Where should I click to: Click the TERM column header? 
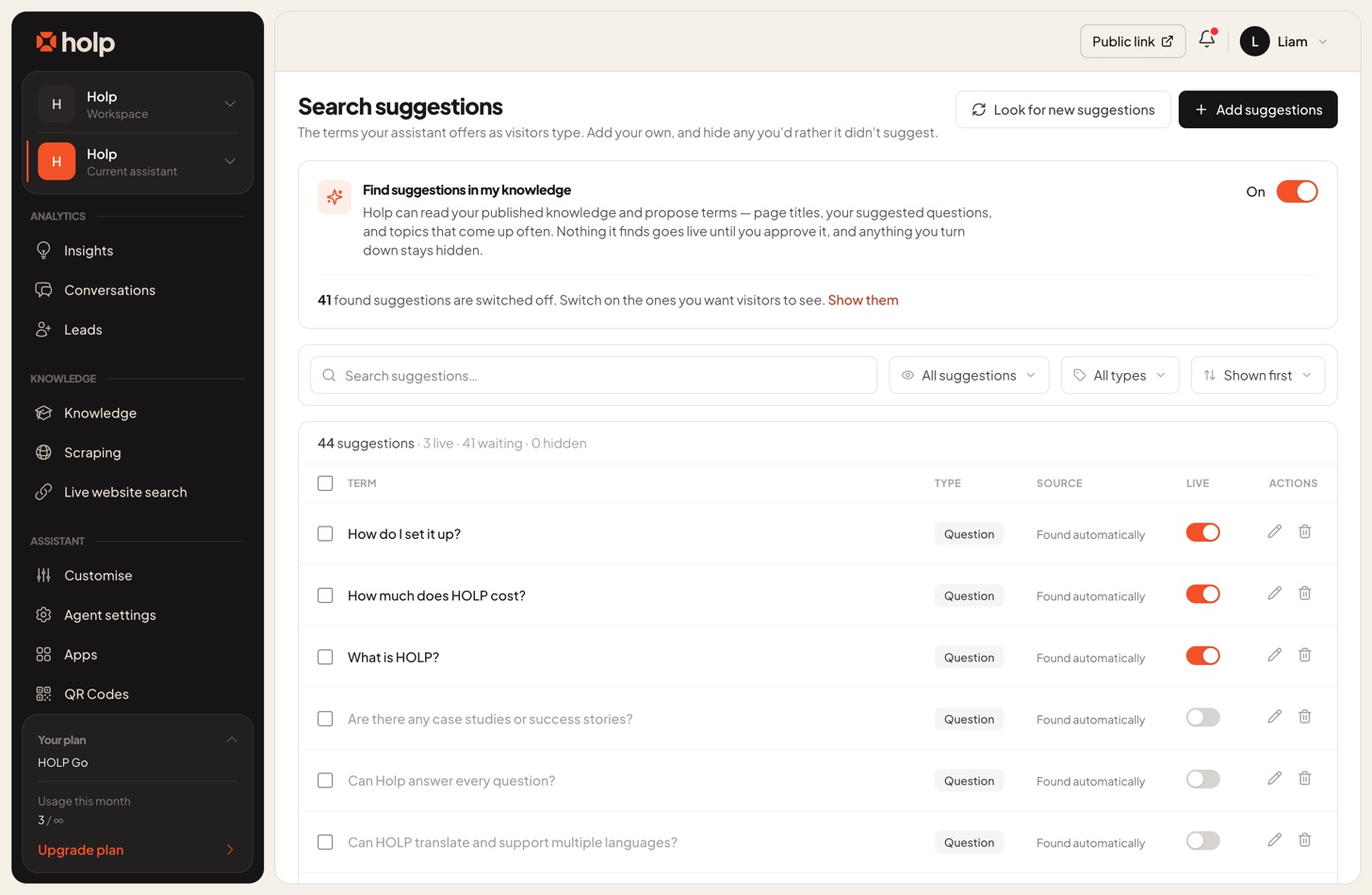[x=362, y=483]
